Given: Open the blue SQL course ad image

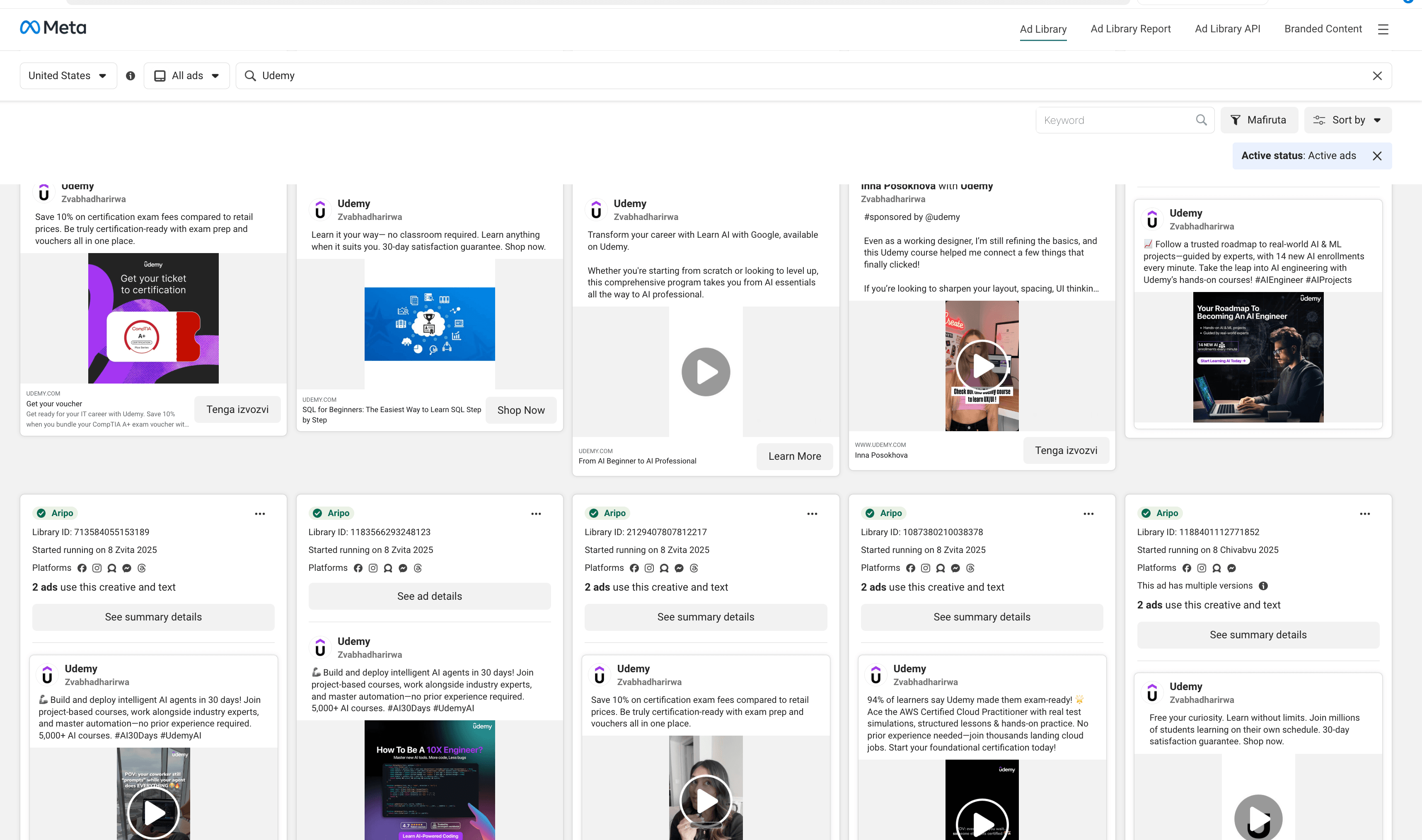Looking at the screenshot, I should pyautogui.click(x=429, y=324).
